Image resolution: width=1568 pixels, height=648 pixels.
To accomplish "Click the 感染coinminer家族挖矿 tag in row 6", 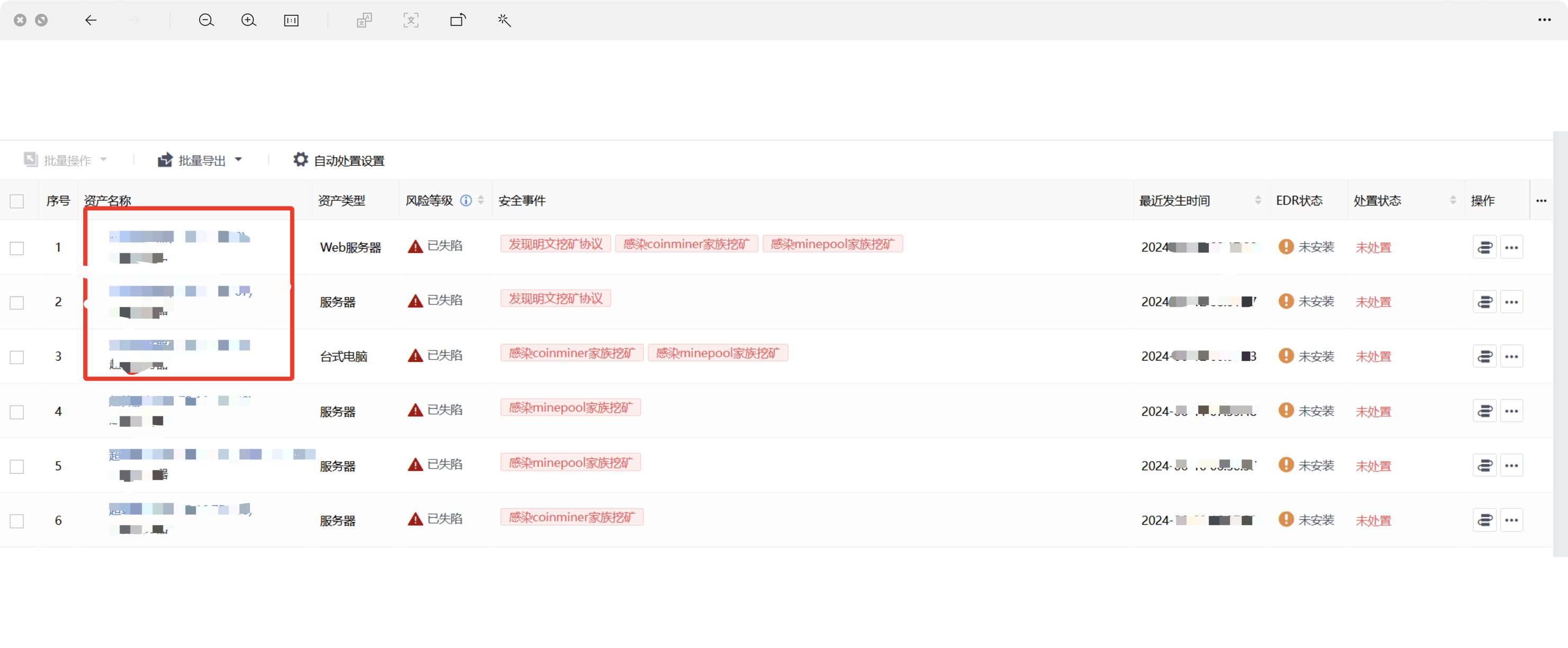I will pos(572,517).
